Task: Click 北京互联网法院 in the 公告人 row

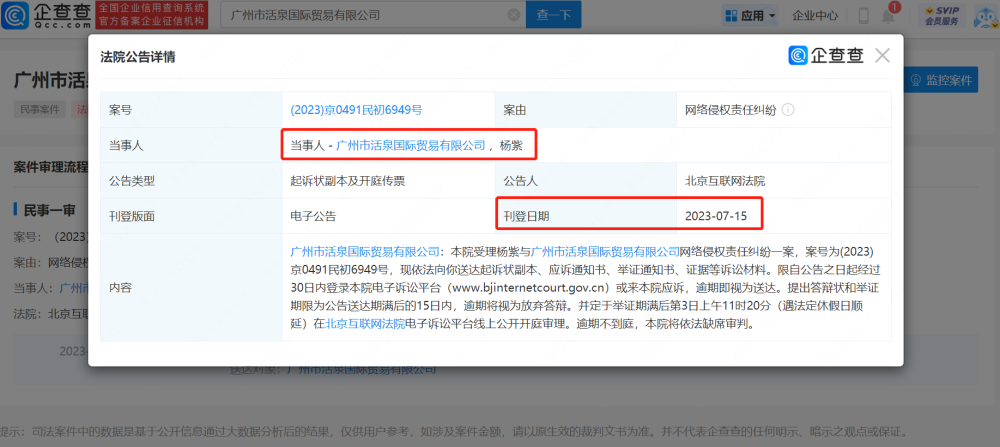Action: coord(725,180)
